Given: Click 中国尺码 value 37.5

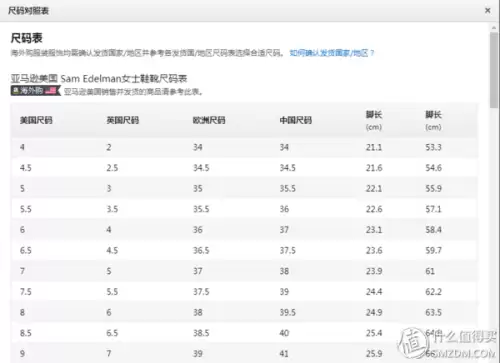Looking at the screenshot, I should pyautogui.click(x=288, y=250).
